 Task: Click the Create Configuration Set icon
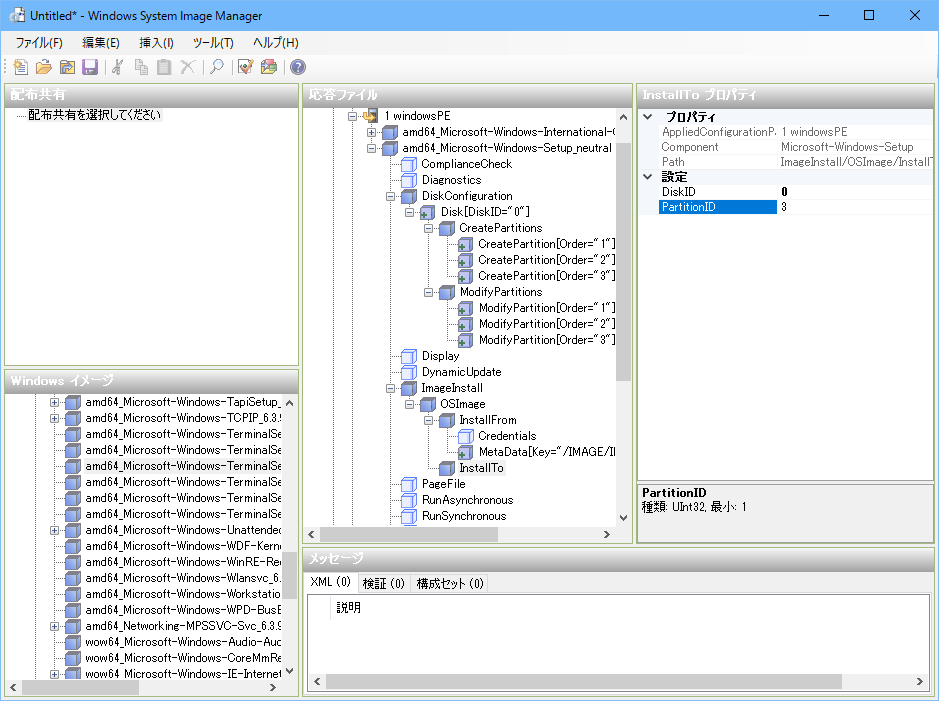(x=269, y=67)
